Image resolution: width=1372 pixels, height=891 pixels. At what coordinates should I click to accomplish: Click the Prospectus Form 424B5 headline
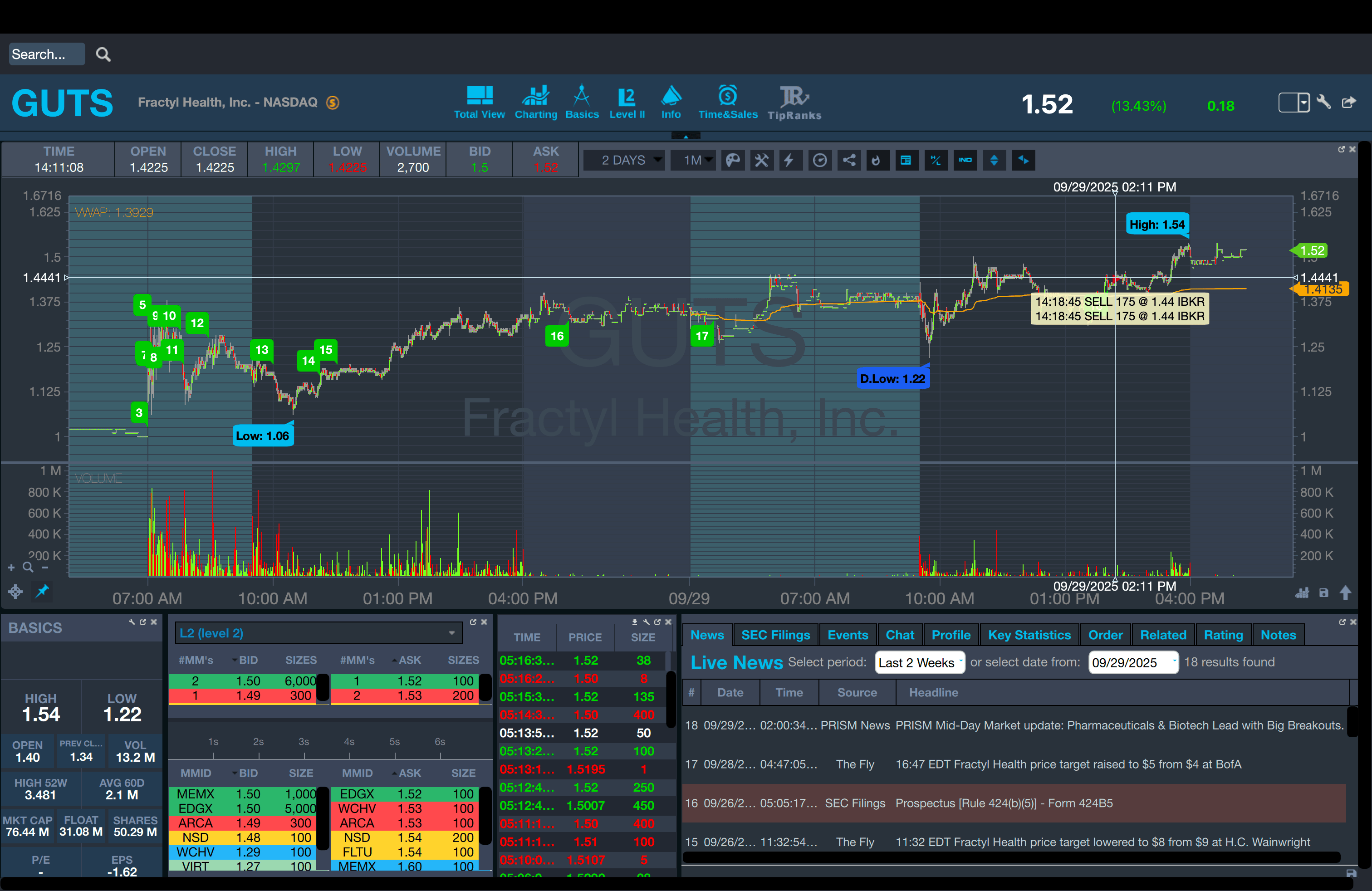coord(1004,803)
